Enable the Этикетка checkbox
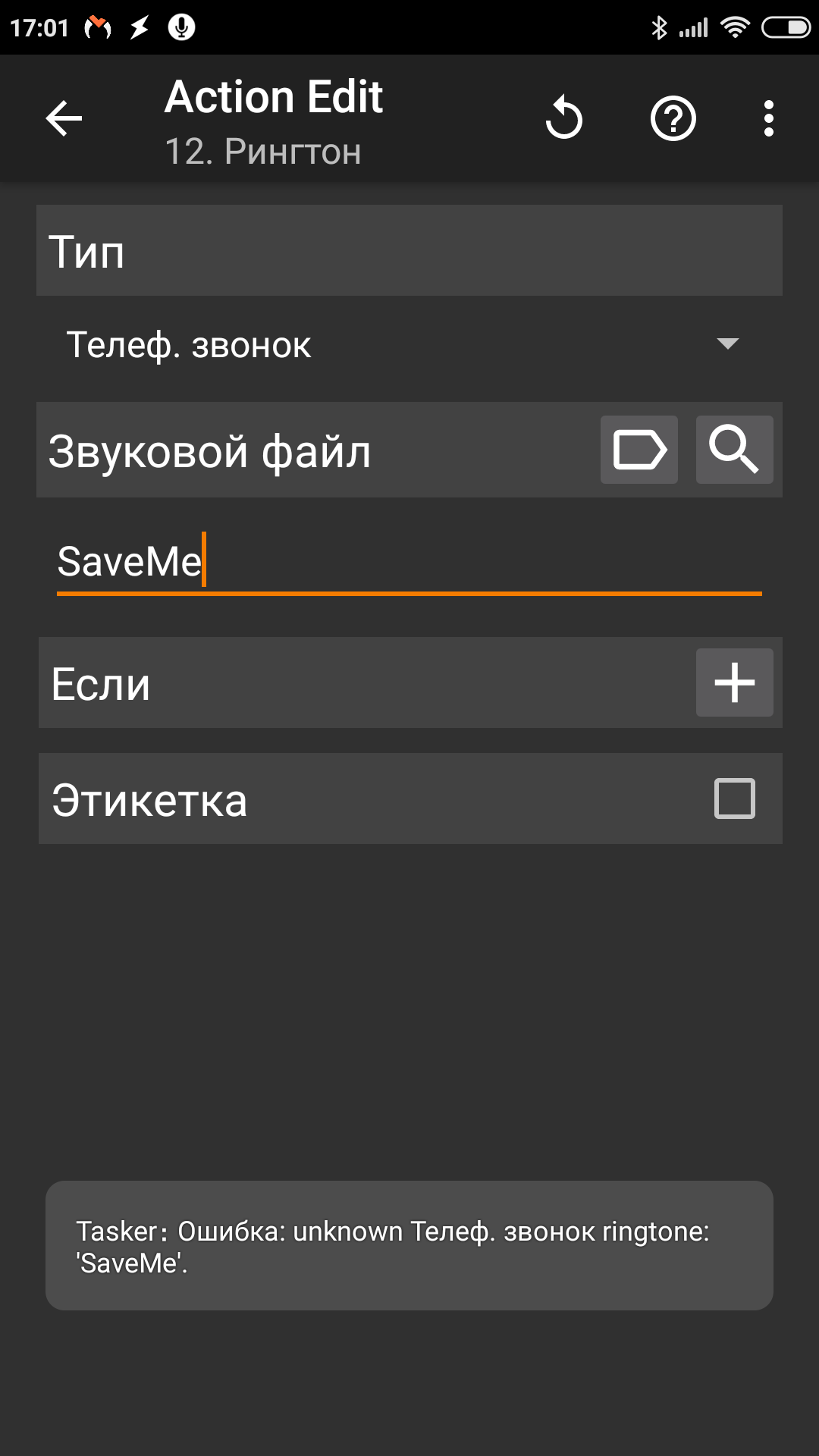819x1456 pixels. point(734,799)
